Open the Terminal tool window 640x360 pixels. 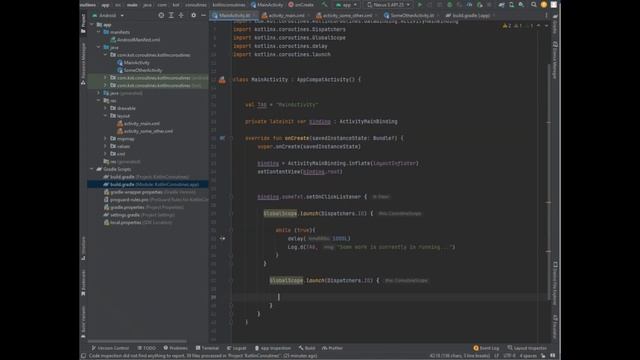coord(207,348)
